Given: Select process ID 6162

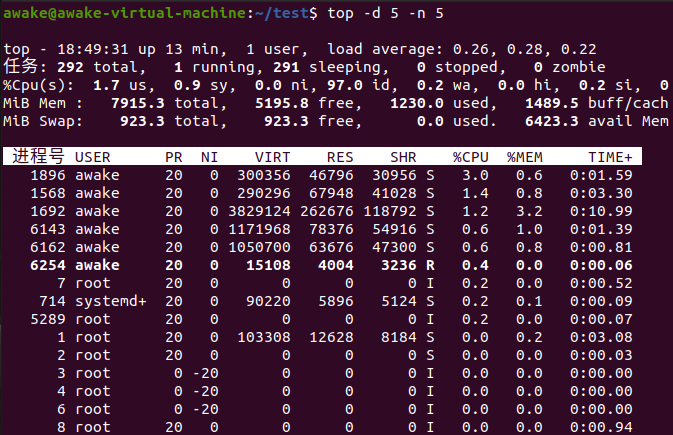Looking at the screenshot, I should [48, 247].
